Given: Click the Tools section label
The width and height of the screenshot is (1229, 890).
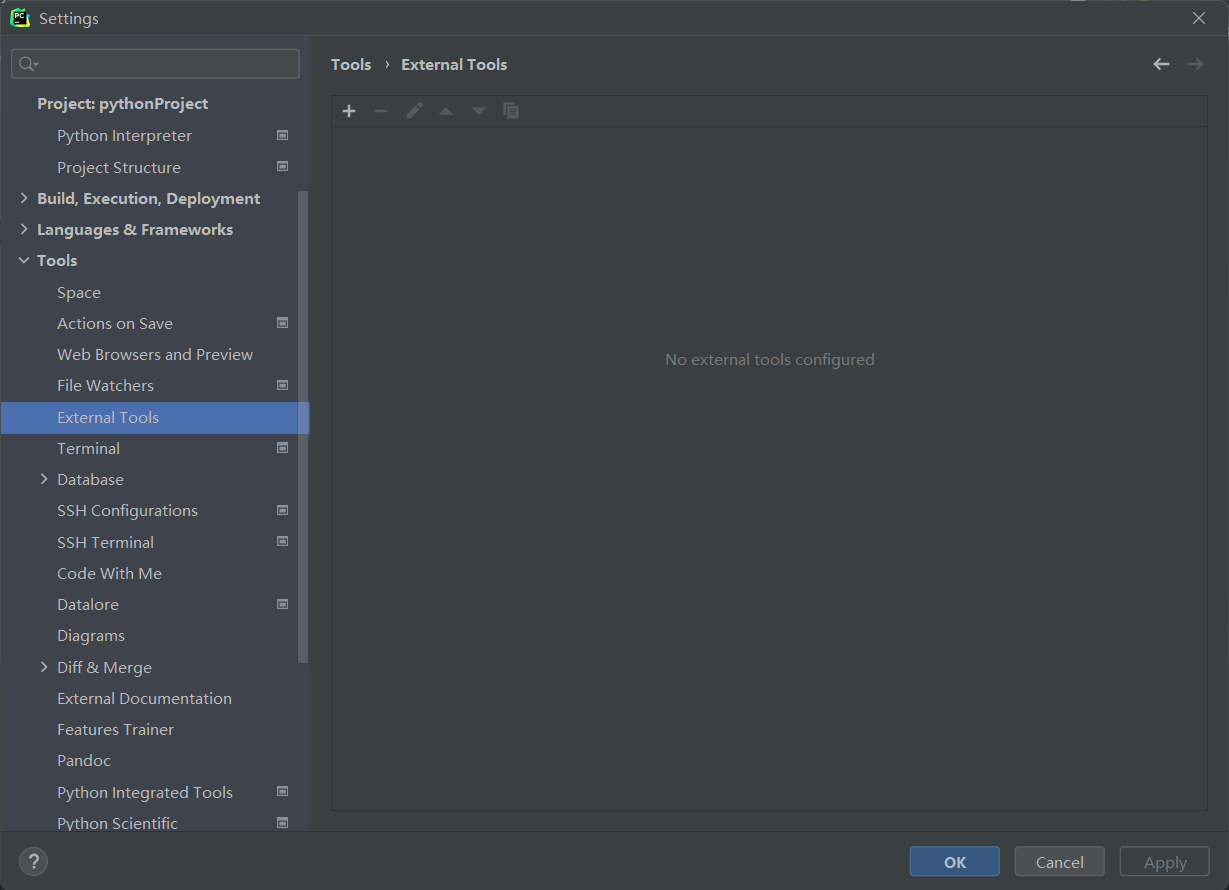Looking at the screenshot, I should (57, 260).
